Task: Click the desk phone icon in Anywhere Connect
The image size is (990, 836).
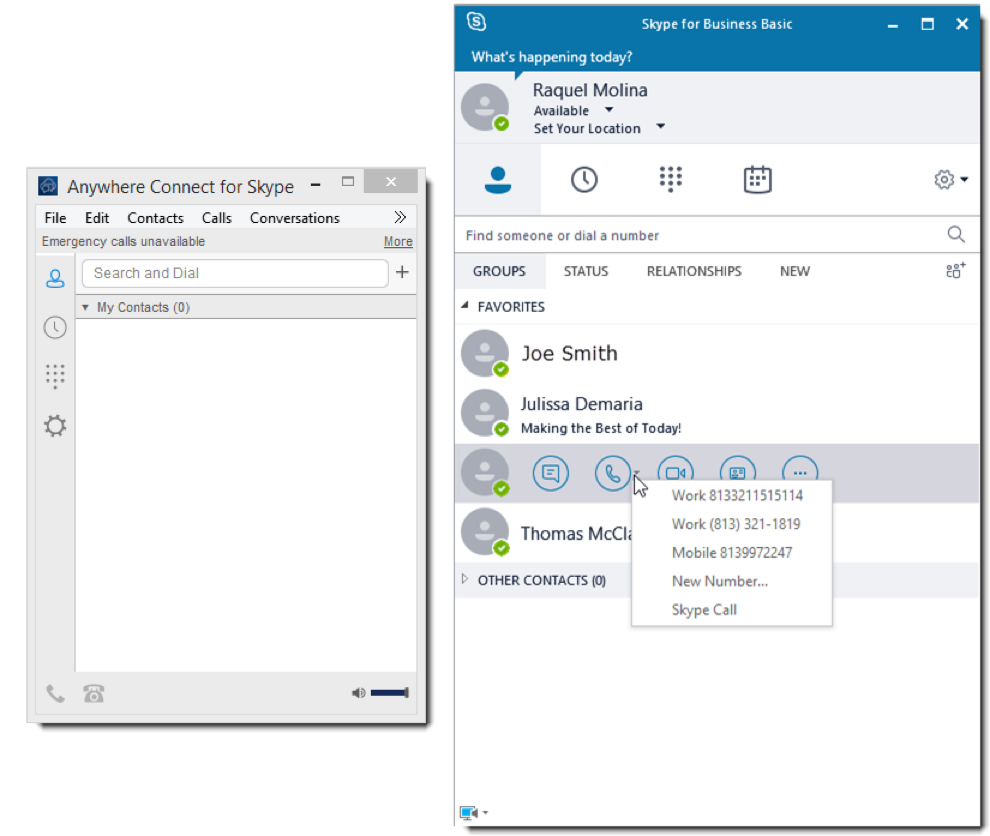Action: click(x=93, y=694)
